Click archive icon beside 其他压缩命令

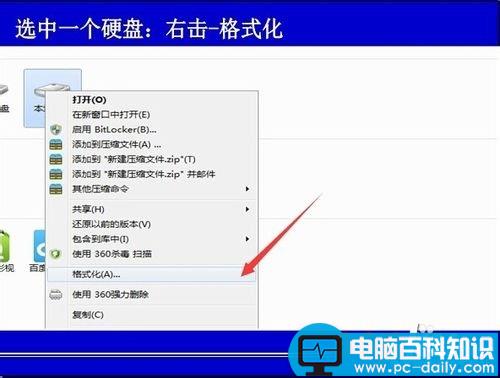(56, 189)
